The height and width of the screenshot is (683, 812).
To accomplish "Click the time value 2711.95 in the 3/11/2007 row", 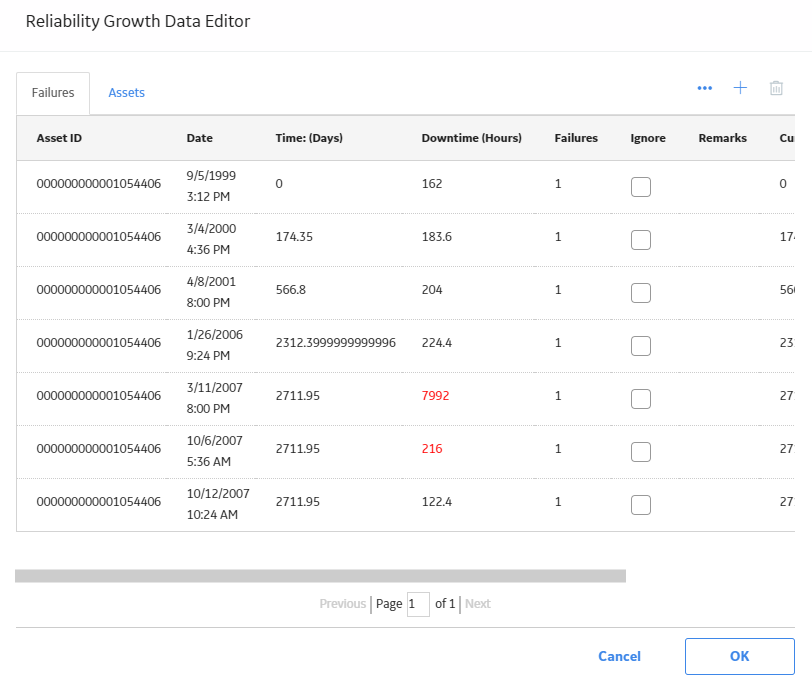I will point(297,396).
